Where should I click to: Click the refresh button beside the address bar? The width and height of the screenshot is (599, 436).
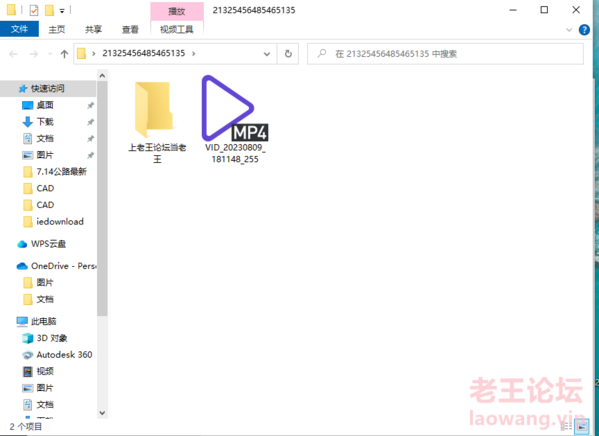tap(288, 54)
